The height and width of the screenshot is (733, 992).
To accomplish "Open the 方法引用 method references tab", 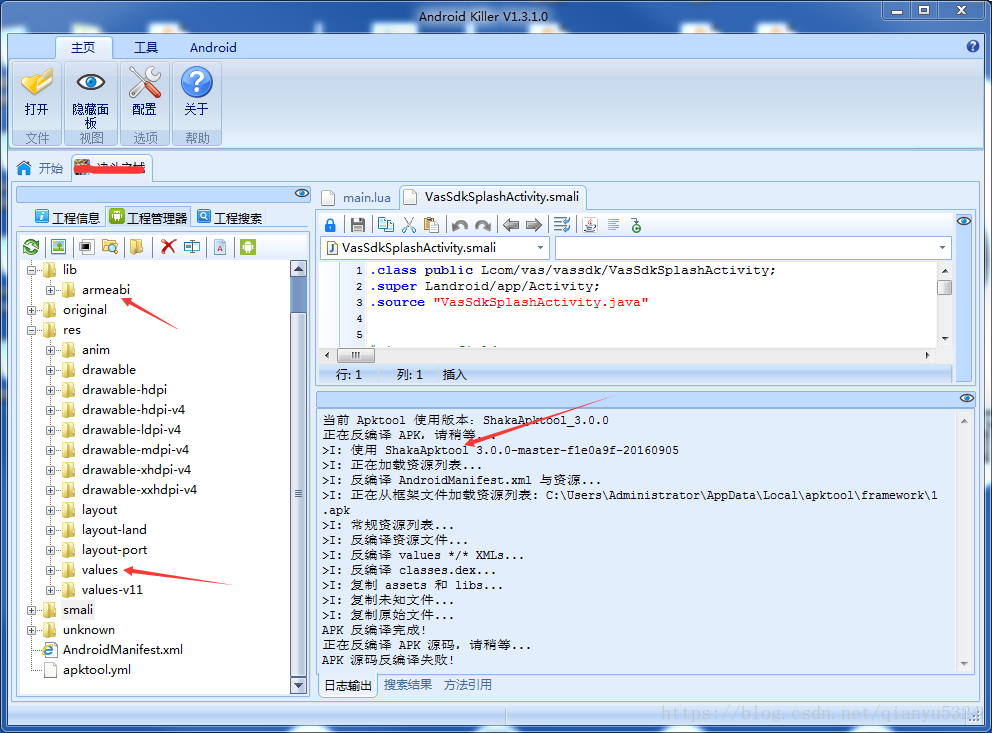I will pos(468,685).
